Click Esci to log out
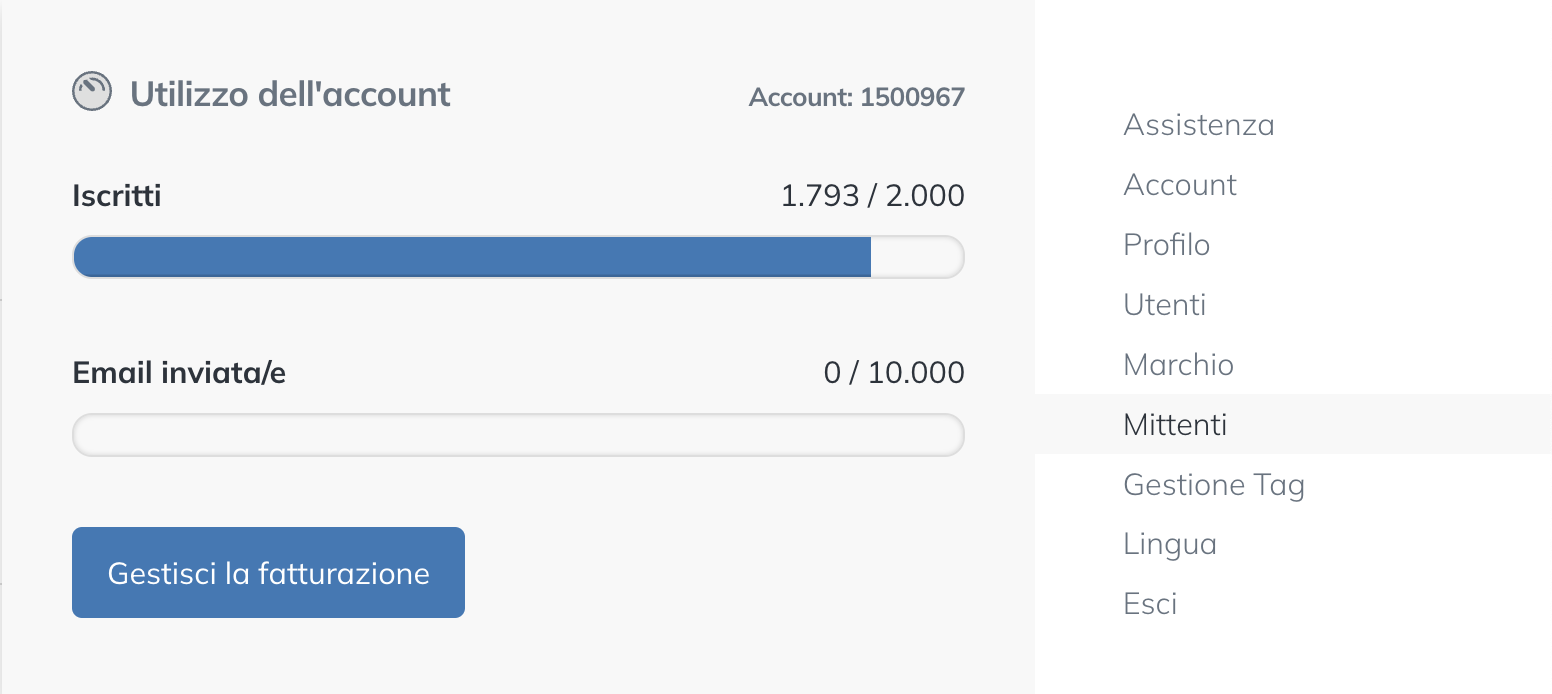Screen dimensions: 1552x694 1150,604
